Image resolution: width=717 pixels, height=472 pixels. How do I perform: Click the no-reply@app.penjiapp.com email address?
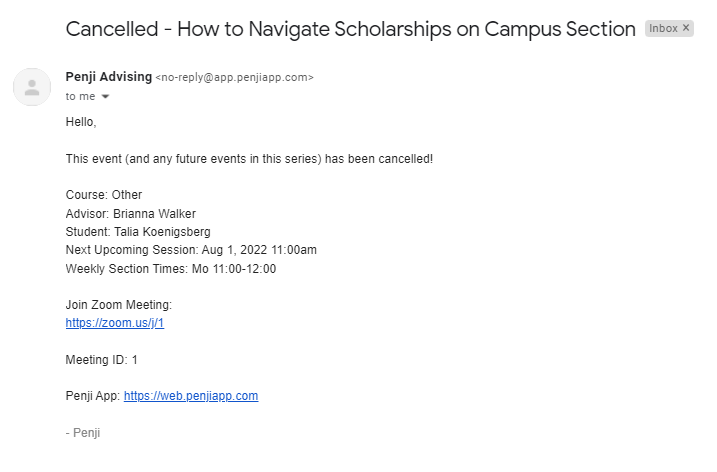(x=235, y=77)
